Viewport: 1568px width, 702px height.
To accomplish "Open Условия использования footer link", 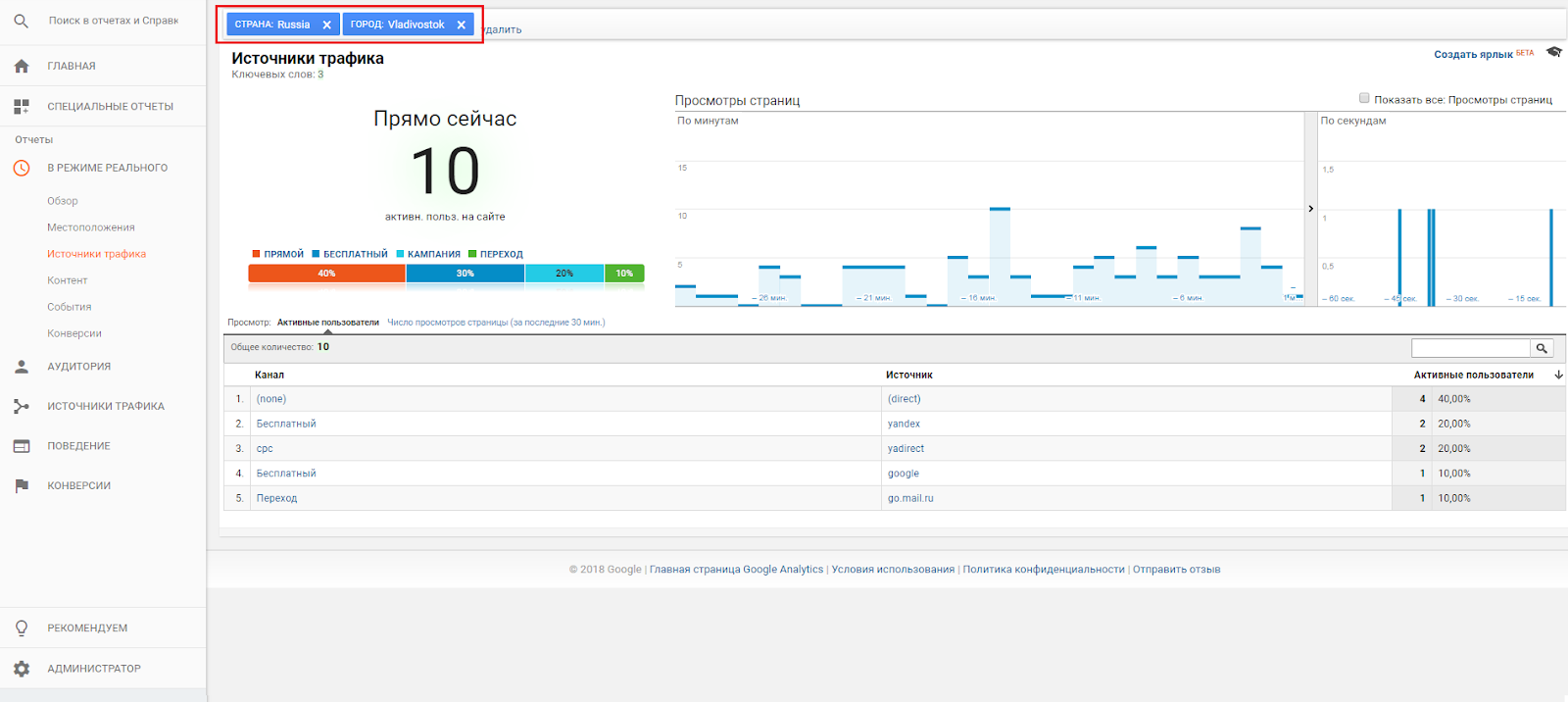I will coord(893,570).
